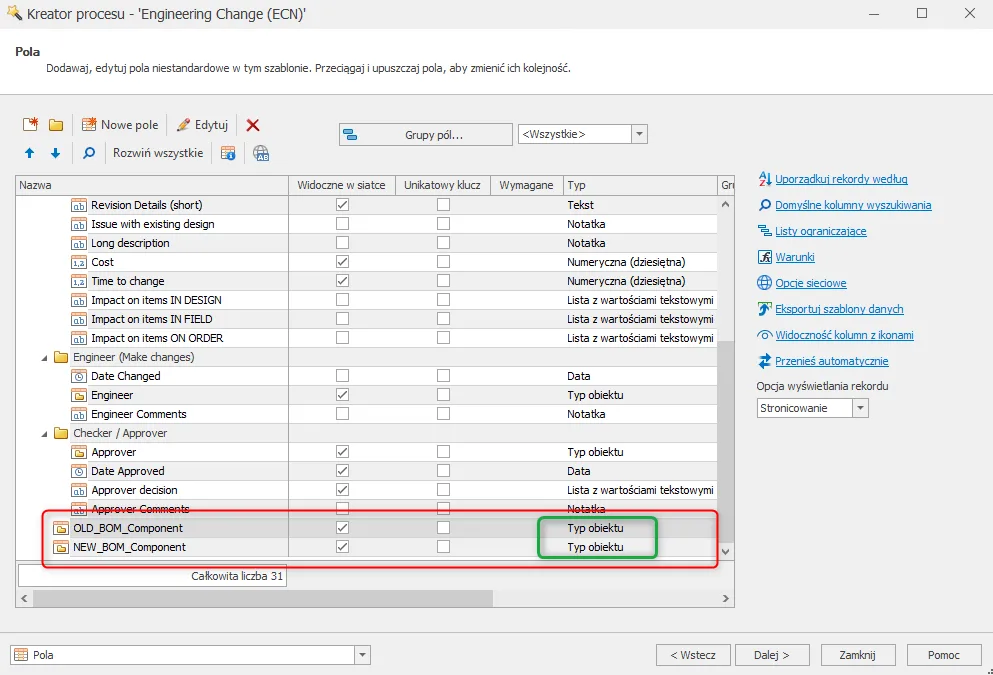Select the Engineer Comments row
993x675 pixels.
tap(366, 413)
